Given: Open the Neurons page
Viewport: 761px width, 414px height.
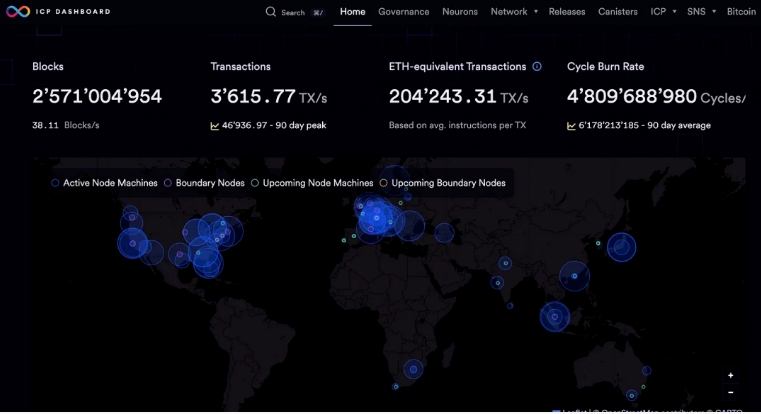Looking at the screenshot, I should [x=460, y=12].
